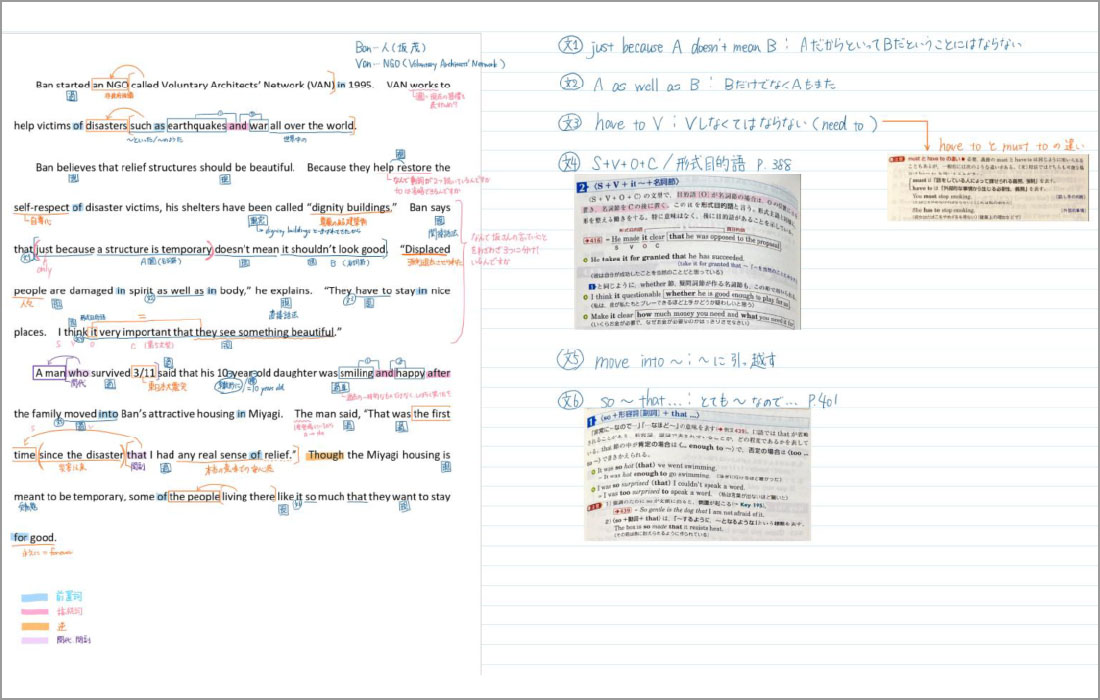Open the S+V+O+it grammar book photo
Screen dimensions: 1100x700
(688, 251)
